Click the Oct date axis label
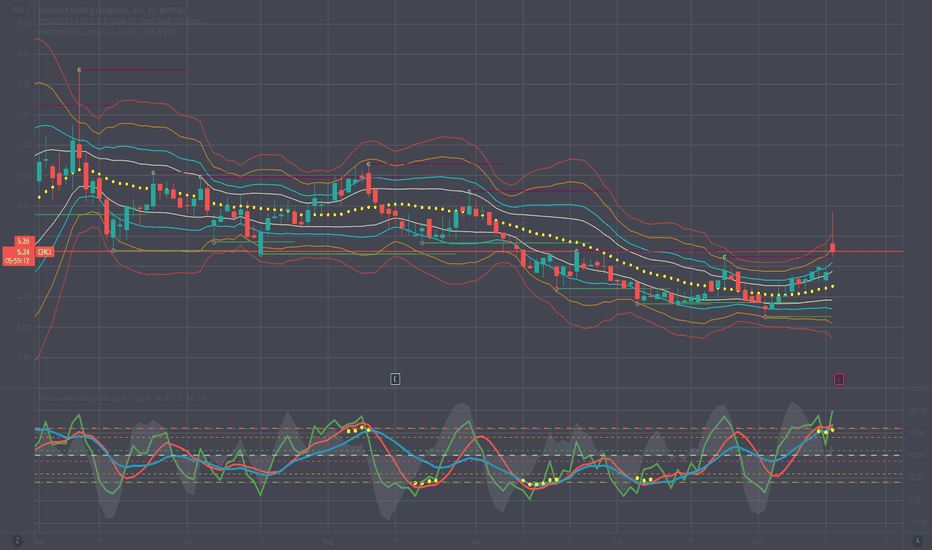Image resolution: width=932 pixels, height=550 pixels. point(616,541)
